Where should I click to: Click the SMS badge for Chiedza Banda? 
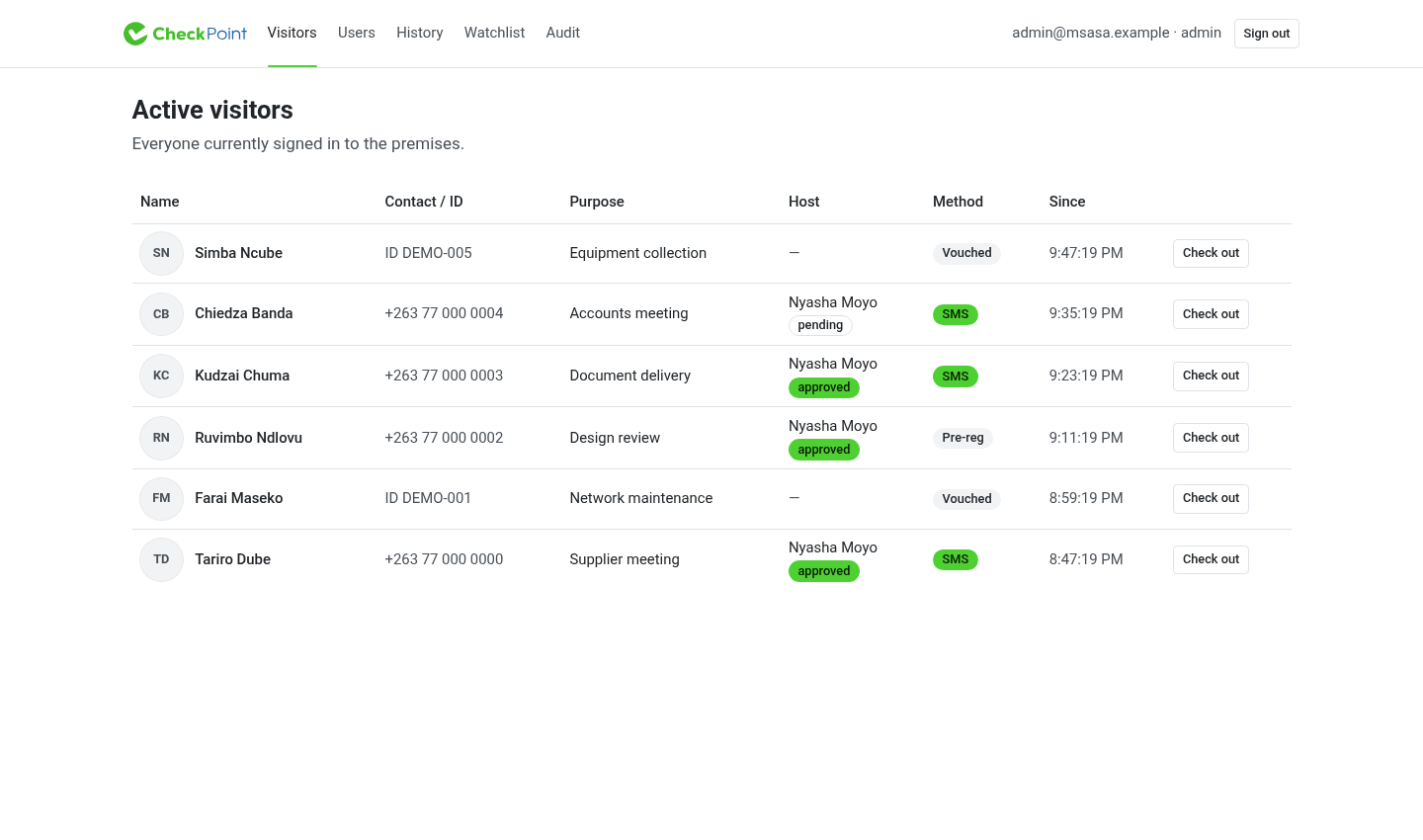click(956, 314)
